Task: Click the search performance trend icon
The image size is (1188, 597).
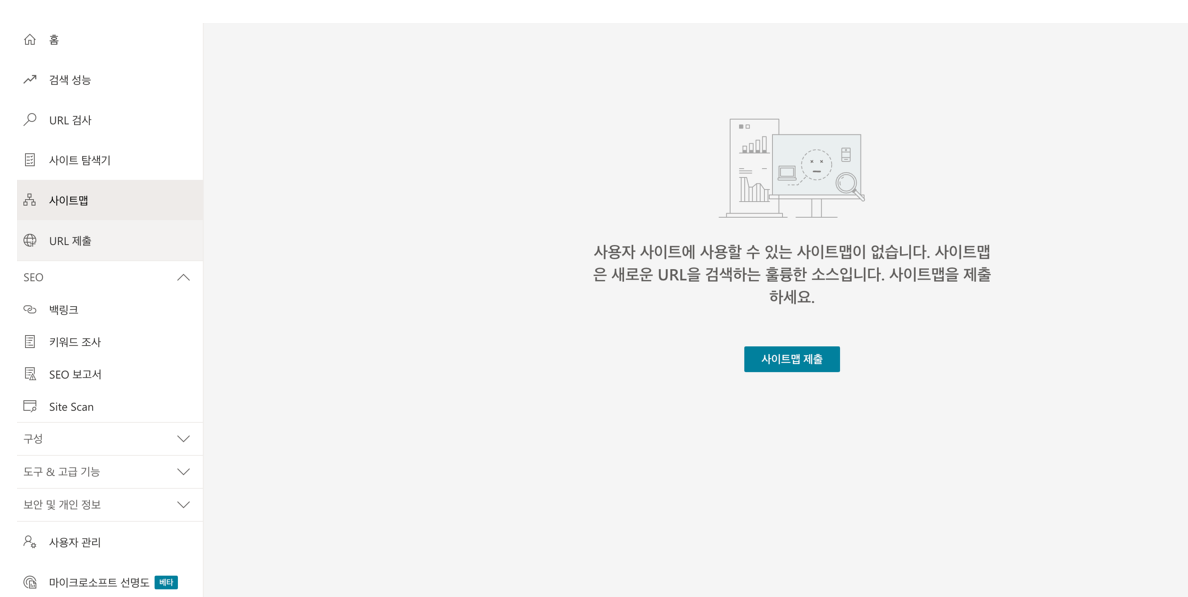Action: pyautogui.click(x=30, y=80)
